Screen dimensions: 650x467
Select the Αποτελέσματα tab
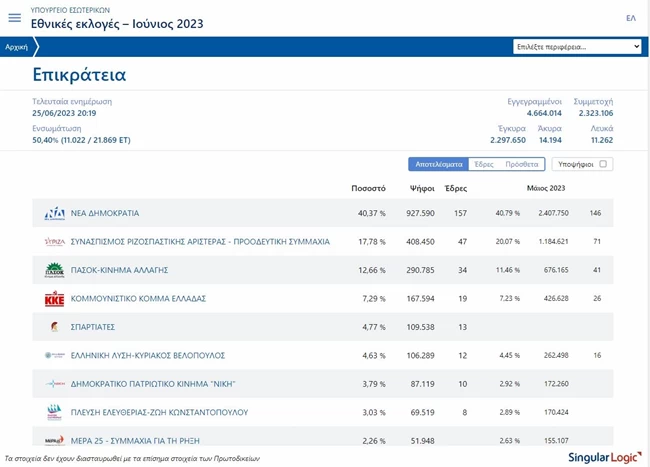pos(438,164)
